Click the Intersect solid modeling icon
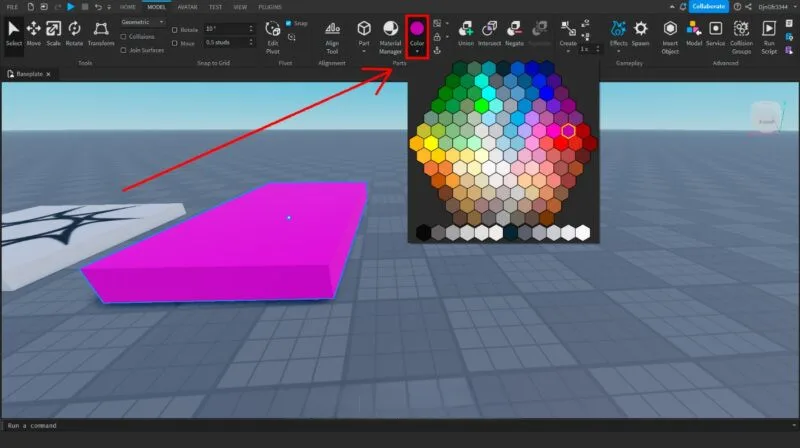This screenshot has height=448, width=800. click(x=489, y=34)
